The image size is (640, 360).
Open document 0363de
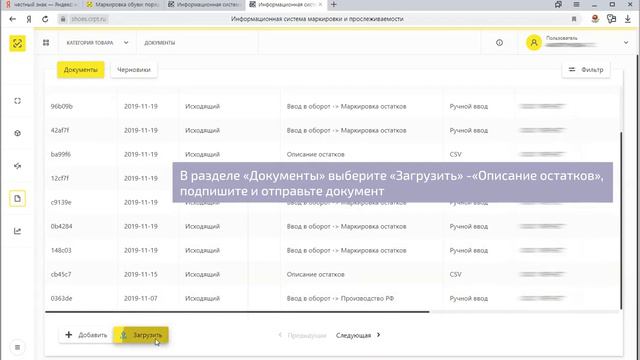pos(61,298)
